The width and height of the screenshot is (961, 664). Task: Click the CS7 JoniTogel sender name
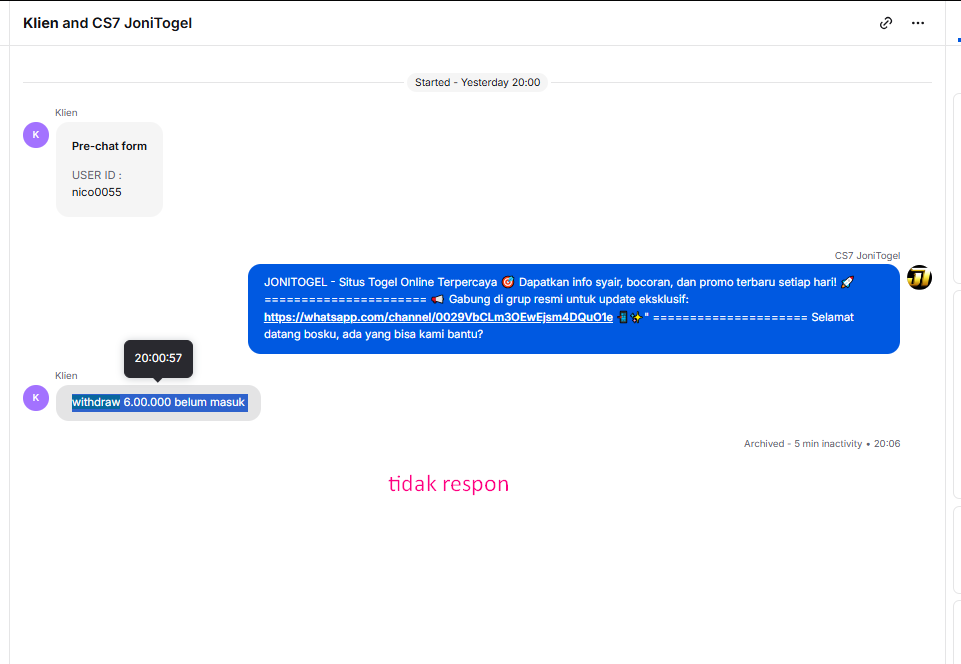867,256
